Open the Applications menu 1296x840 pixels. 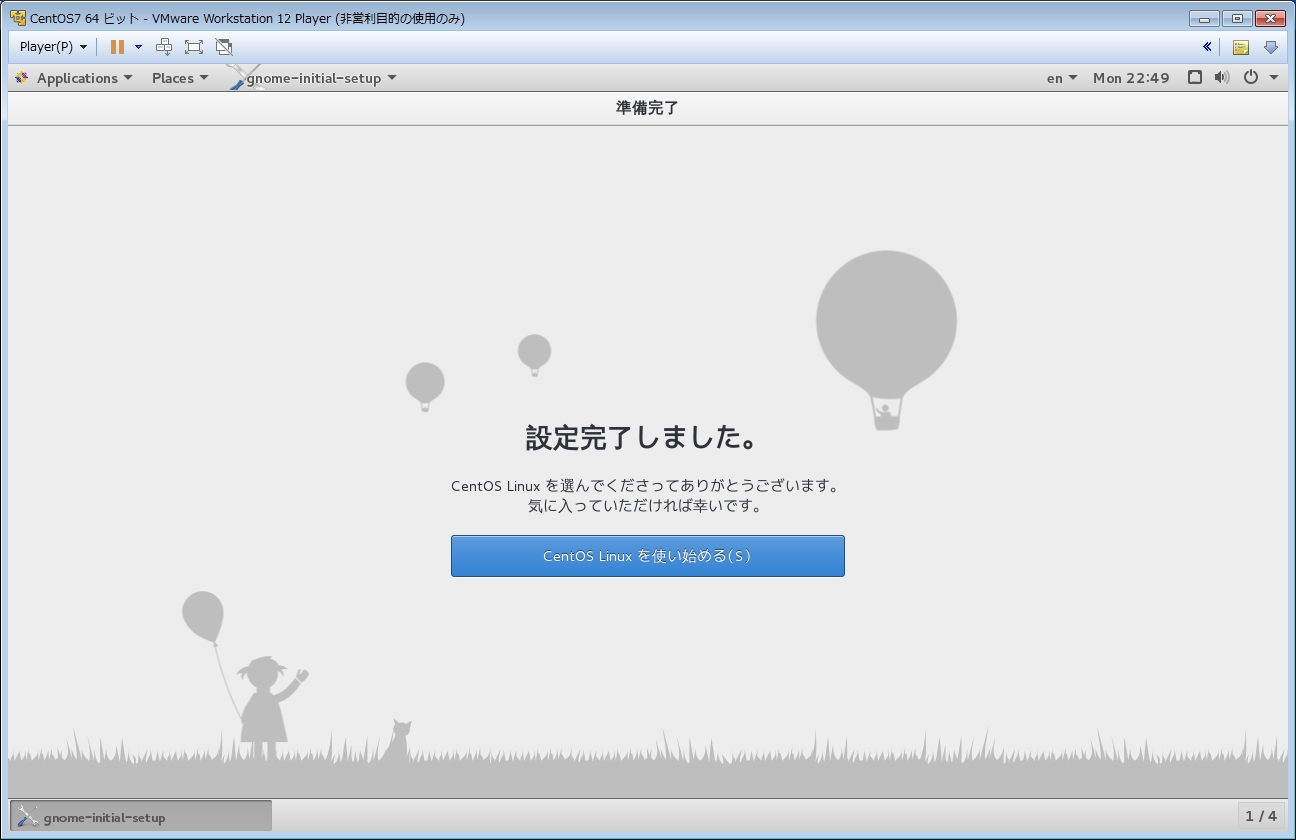[75, 78]
